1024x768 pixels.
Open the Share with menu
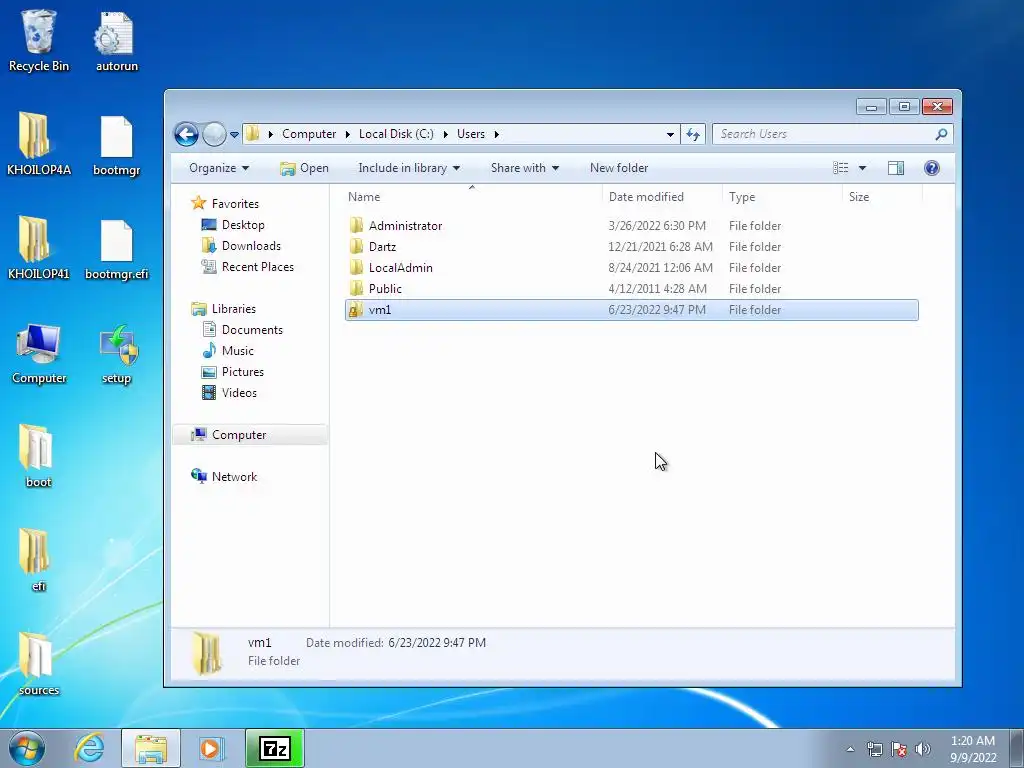pos(524,168)
